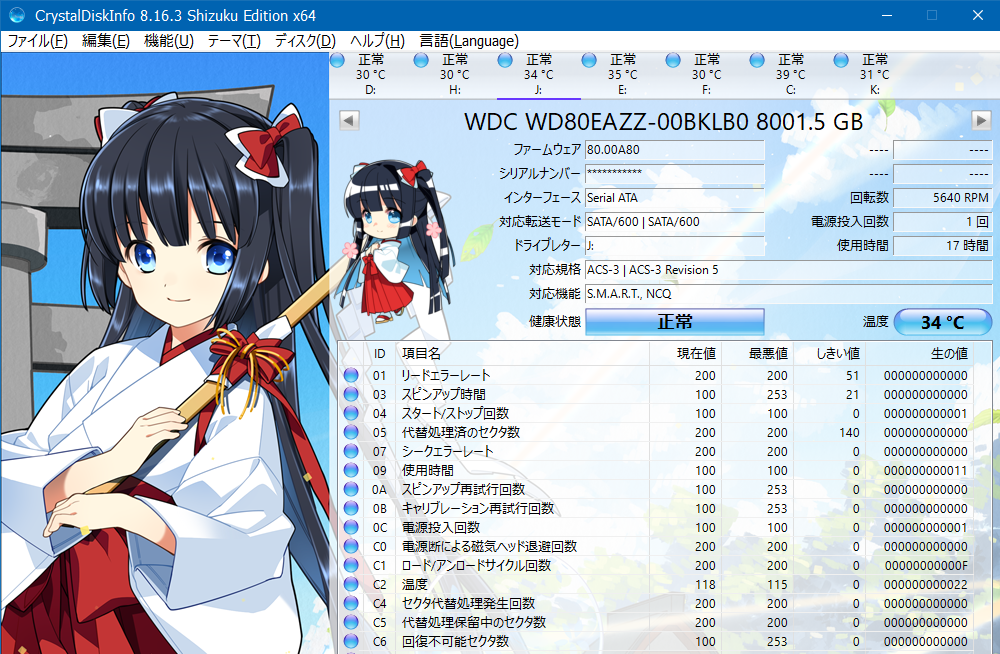This screenshot has height=654, width=1000.
Task: Click the status orb for リードエラーレート
Action: coord(351,375)
